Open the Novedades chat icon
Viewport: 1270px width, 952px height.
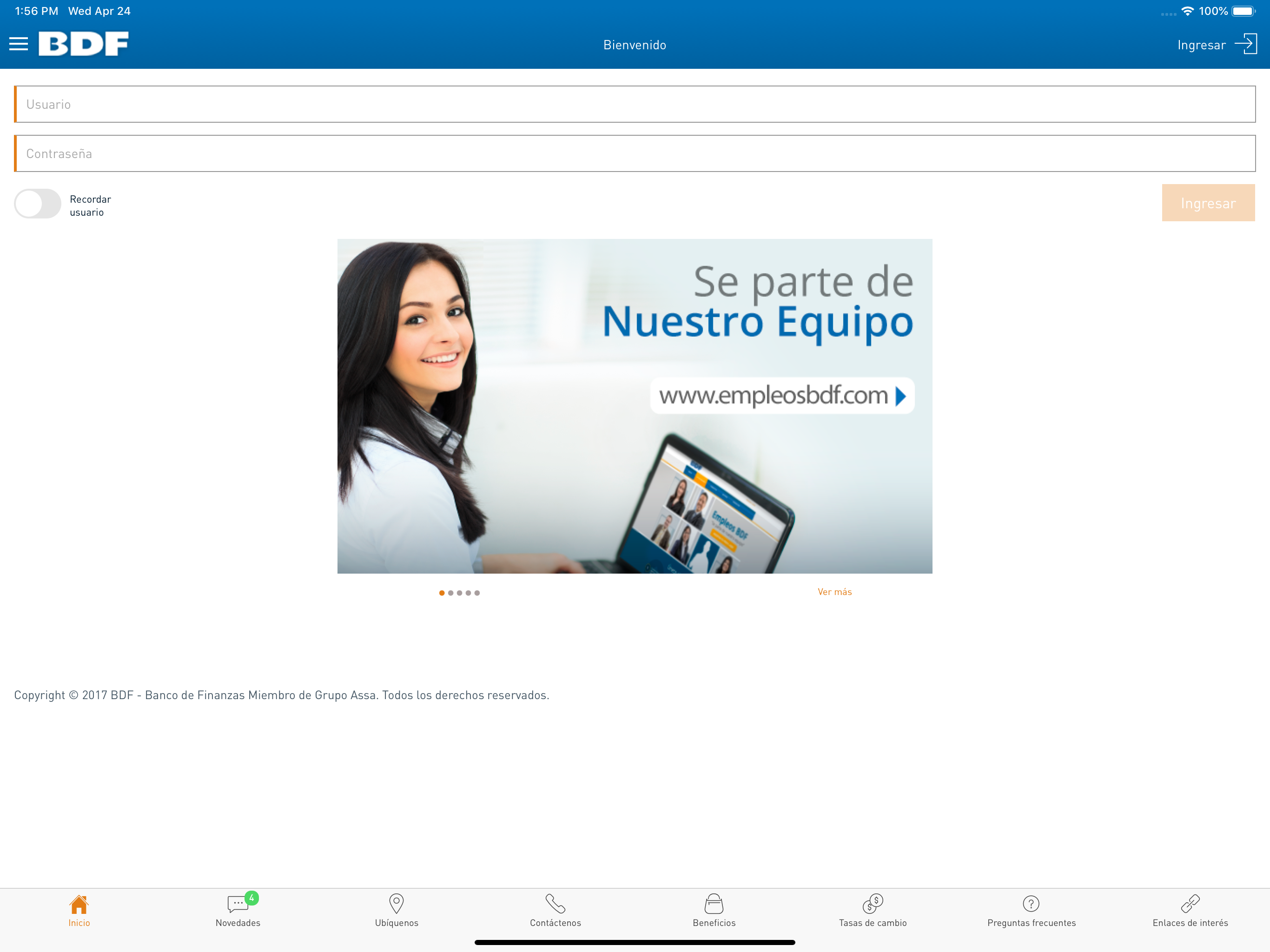click(238, 904)
